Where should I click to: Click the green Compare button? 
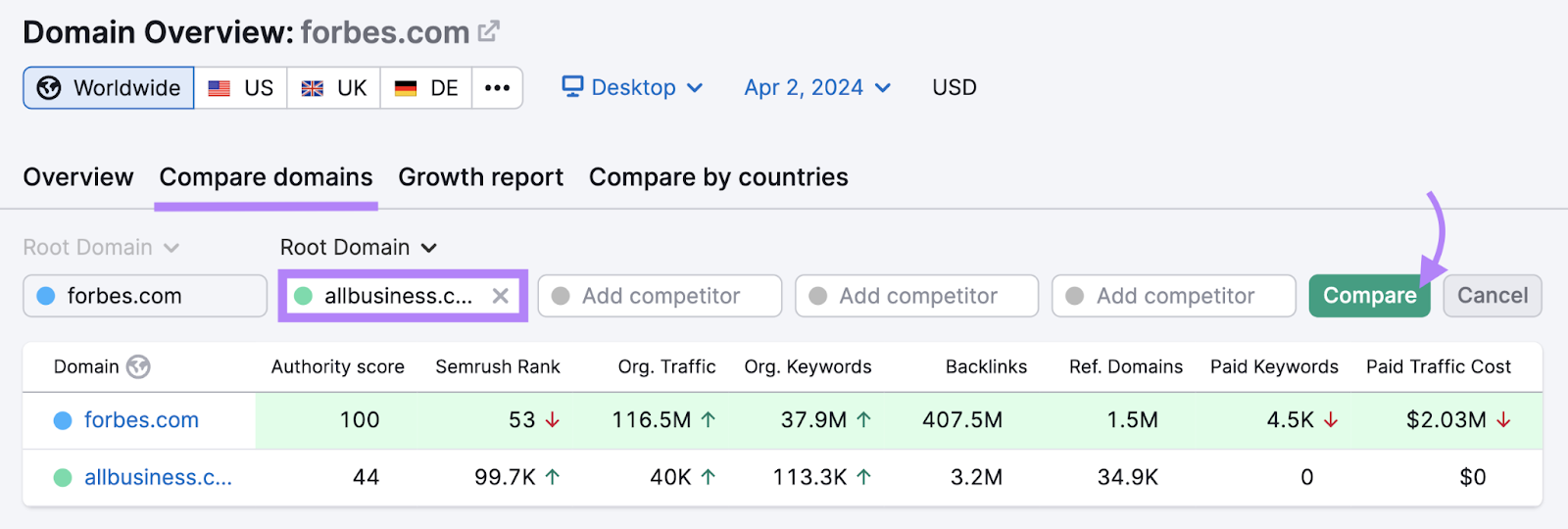pos(1369,296)
